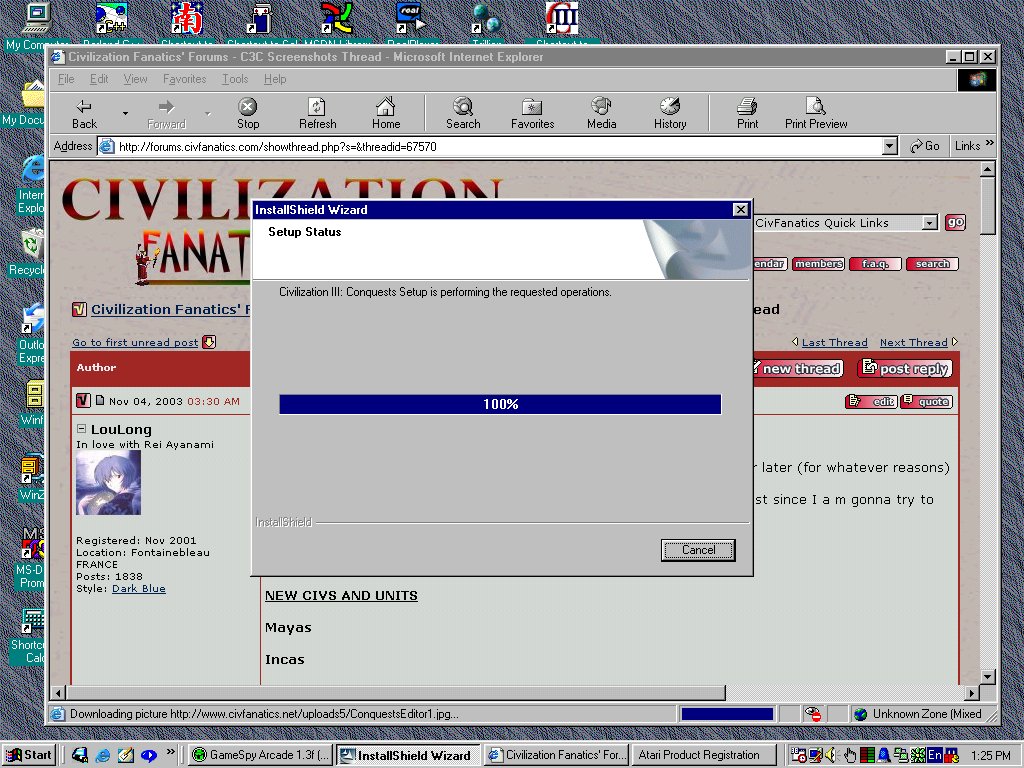Follow the Last Thread link
1024x768 pixels.
tap(835, 342)
